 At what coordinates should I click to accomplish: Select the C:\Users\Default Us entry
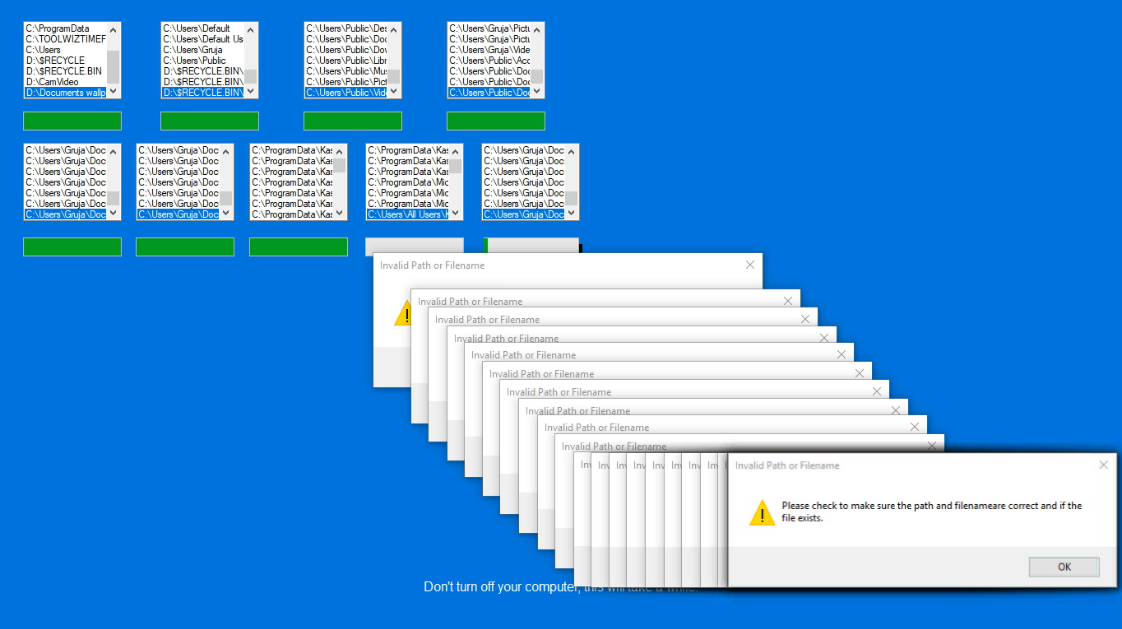[x=203, y=39]
